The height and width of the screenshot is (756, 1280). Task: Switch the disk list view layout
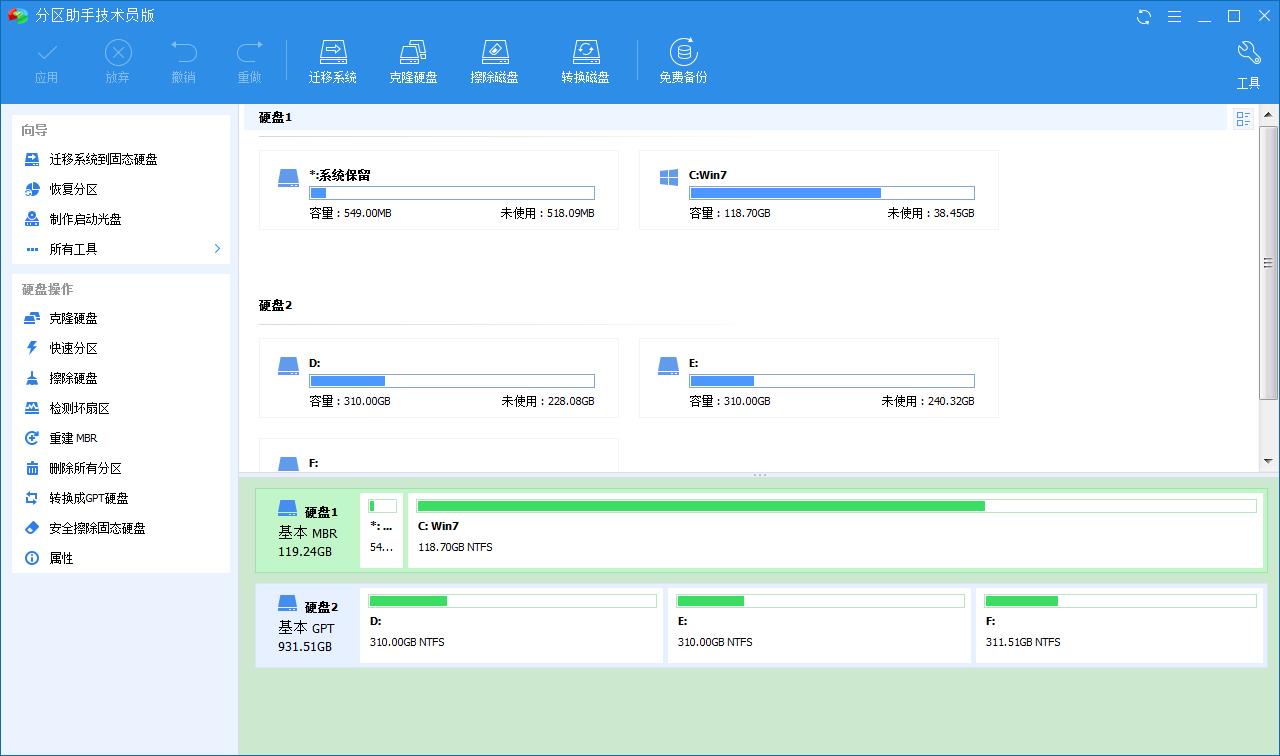pos(1243,118)
